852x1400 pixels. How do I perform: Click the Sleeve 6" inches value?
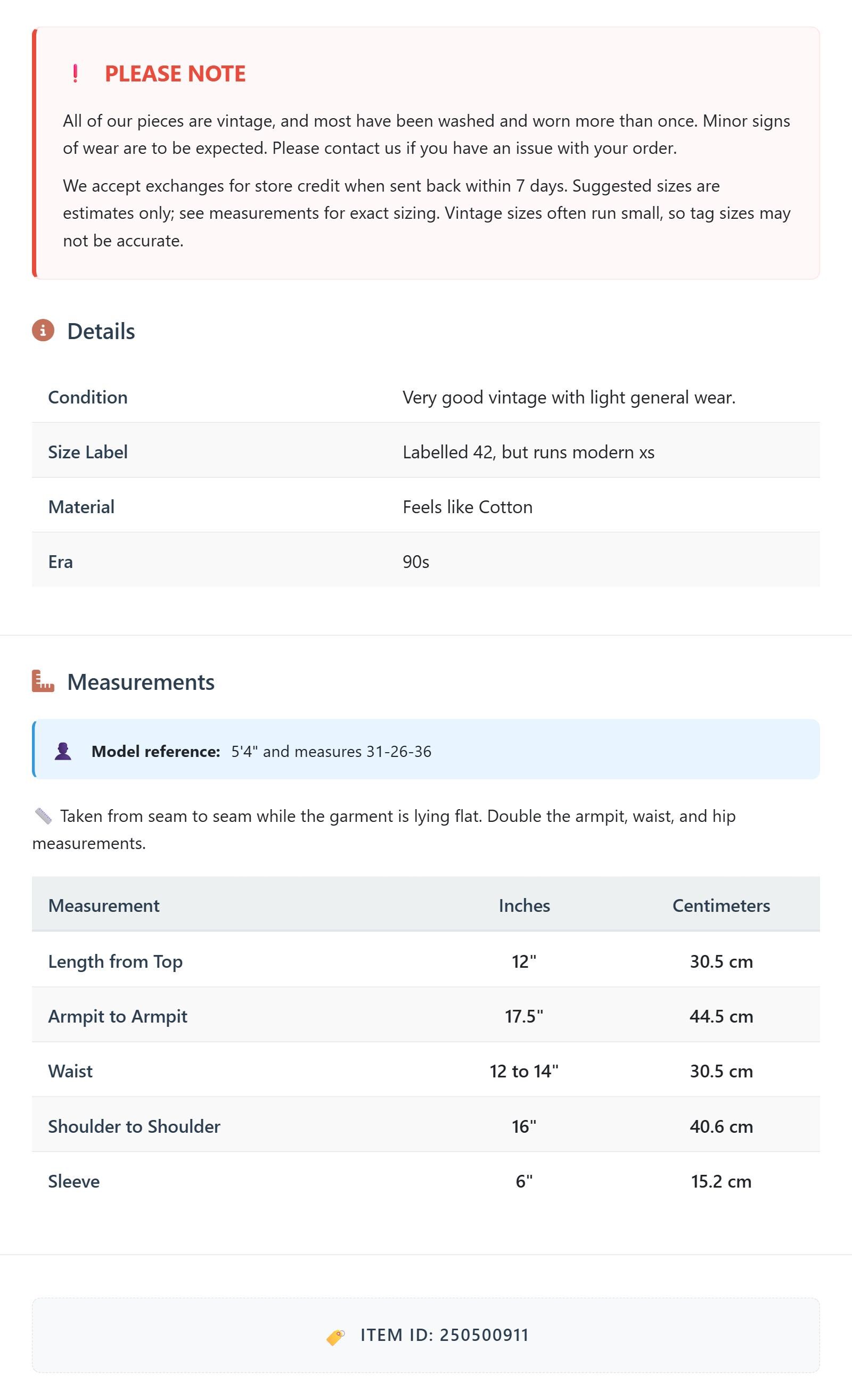point(524,1182)
